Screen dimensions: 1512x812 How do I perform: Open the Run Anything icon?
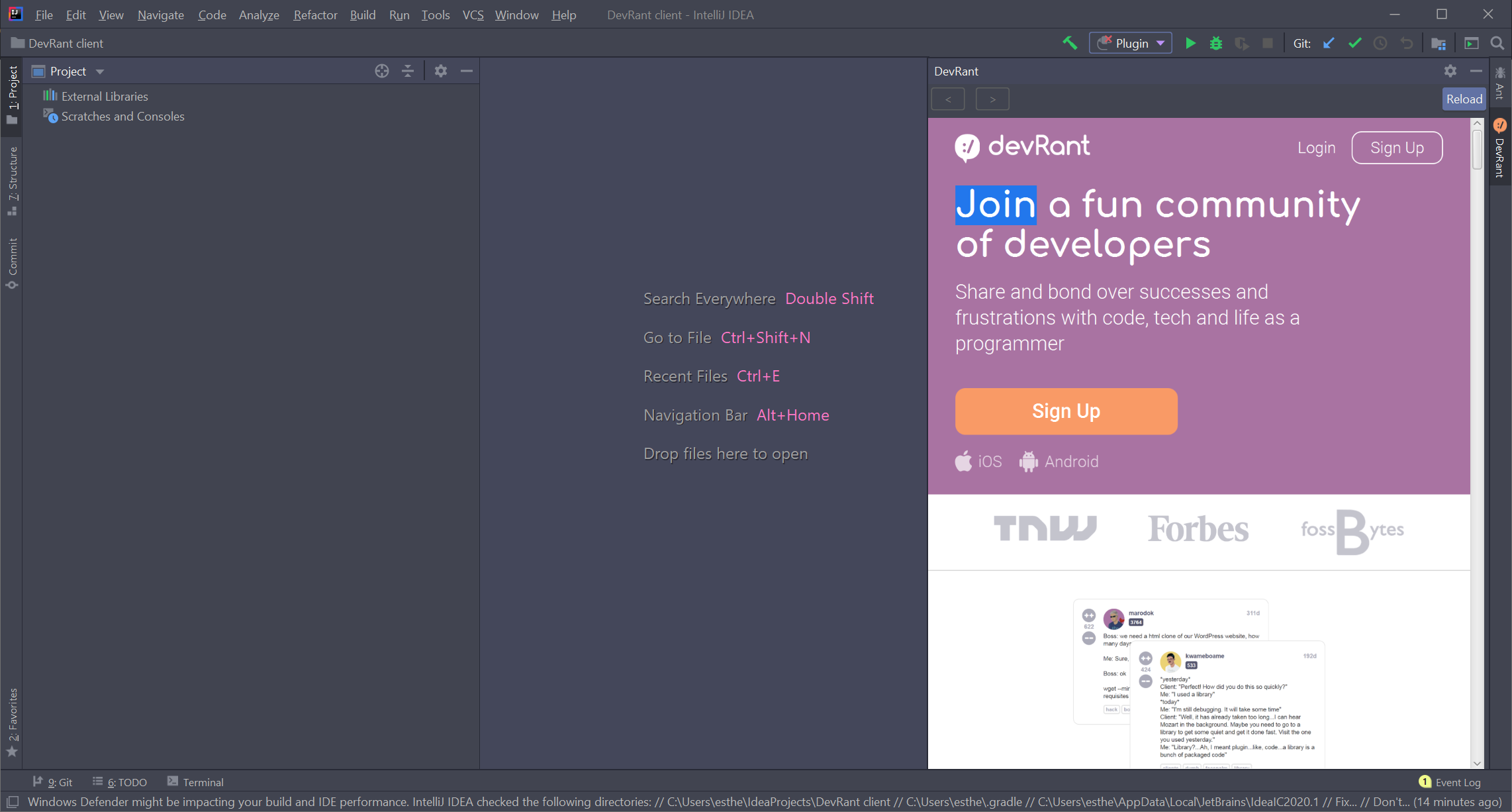tap(1472, 42)
